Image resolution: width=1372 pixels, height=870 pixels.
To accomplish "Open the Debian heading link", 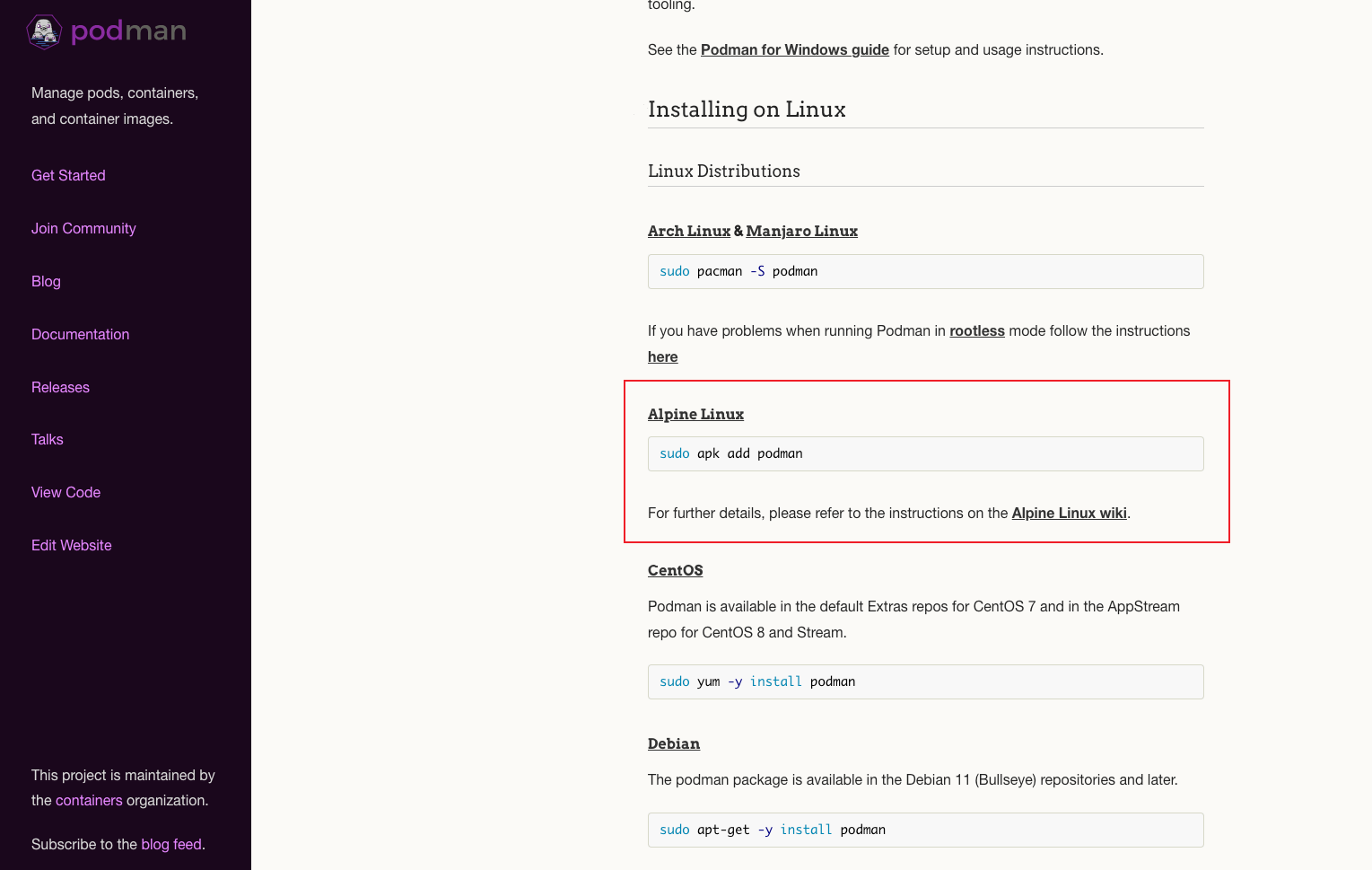I will point(673,743).
